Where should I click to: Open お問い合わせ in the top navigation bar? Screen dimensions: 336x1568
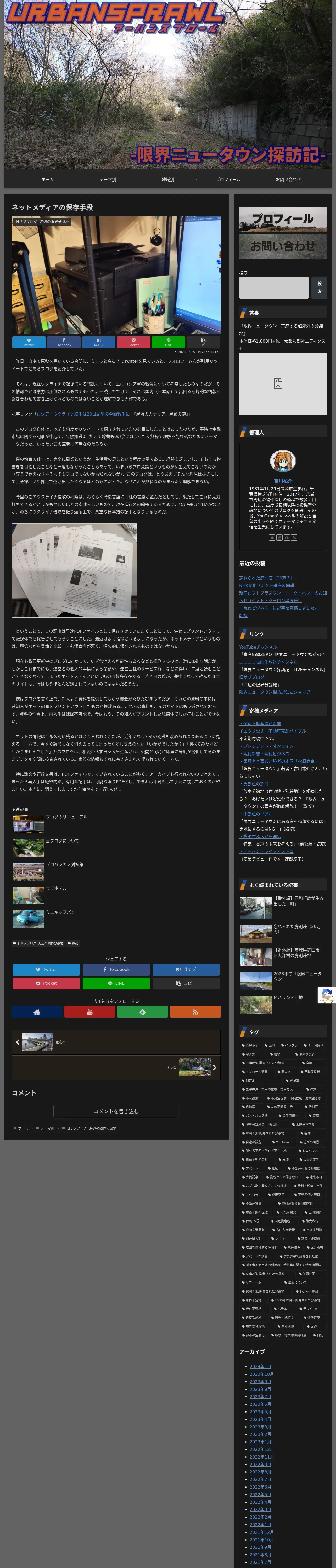click(288, 180)
